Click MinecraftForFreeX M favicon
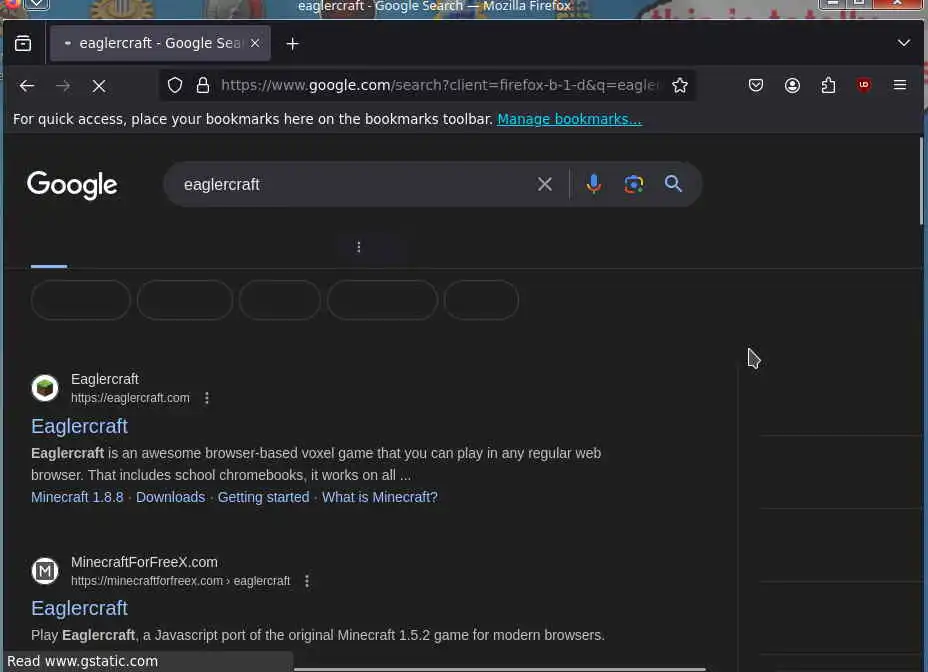This screenshot has height=672, width=928. click(45, 571)
